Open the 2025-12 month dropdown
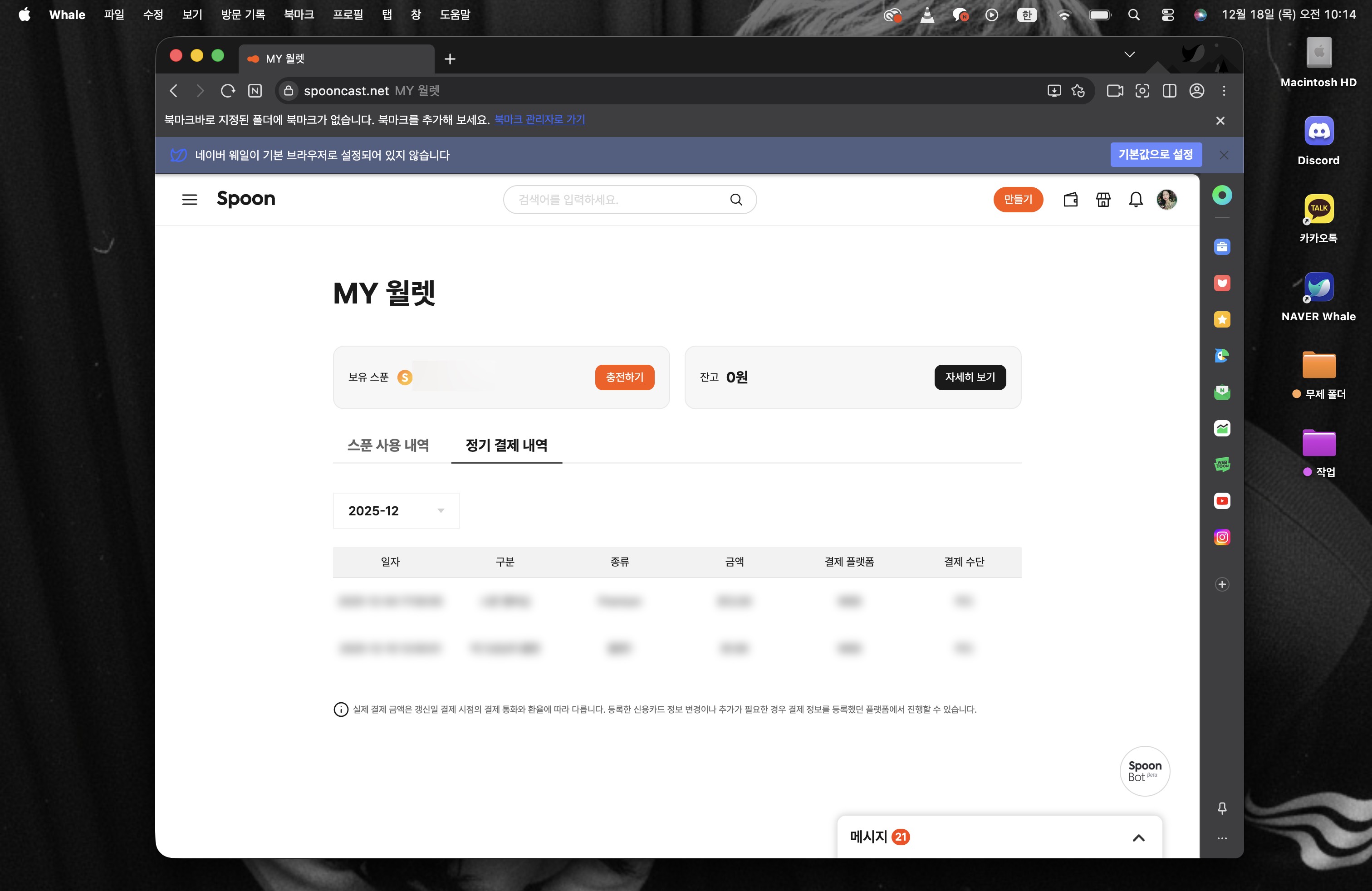The height and width of the screenshot is (891, 1372). pos(396,511)
